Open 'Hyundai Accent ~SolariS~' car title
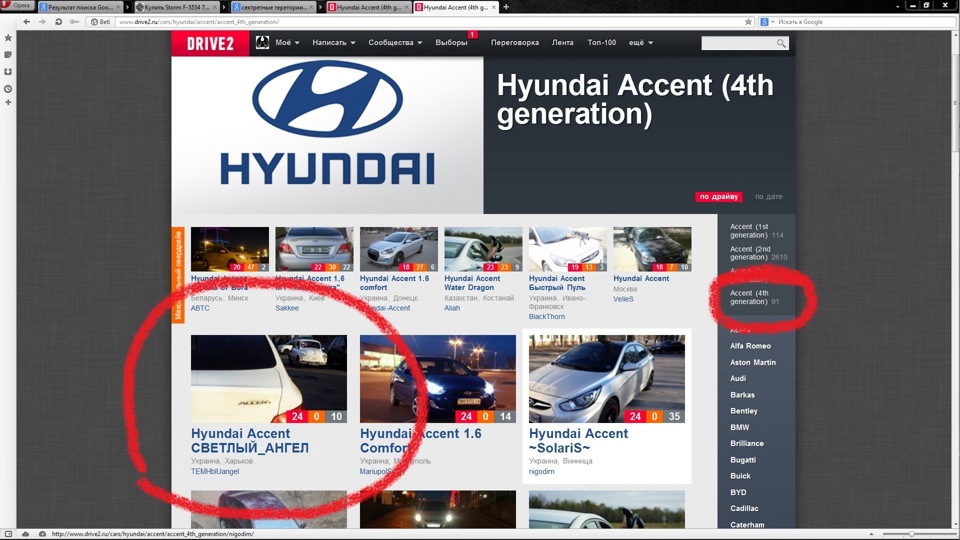Screen dimensions: 960x540 coord(578,441)
